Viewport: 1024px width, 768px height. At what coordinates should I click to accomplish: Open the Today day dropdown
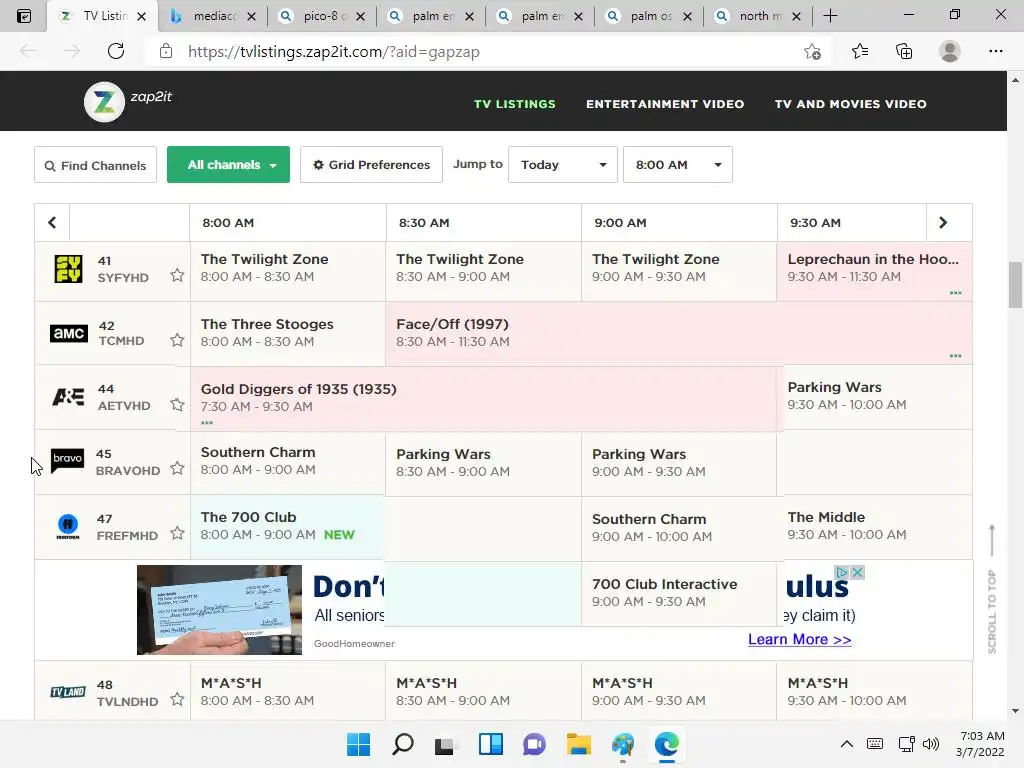tap(563, 165)
